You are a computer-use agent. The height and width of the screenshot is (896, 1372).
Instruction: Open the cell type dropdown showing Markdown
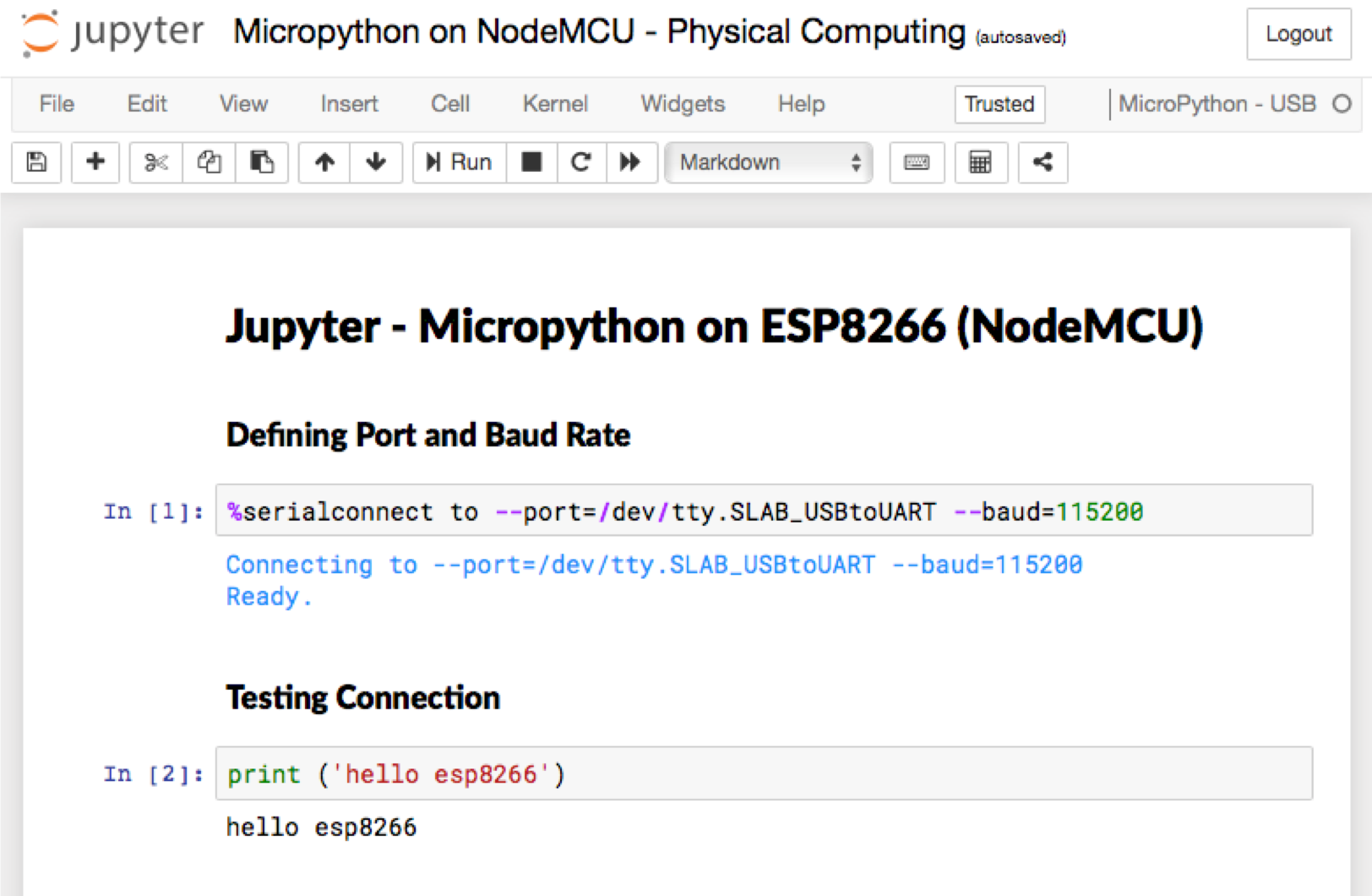tap(767, 162)
